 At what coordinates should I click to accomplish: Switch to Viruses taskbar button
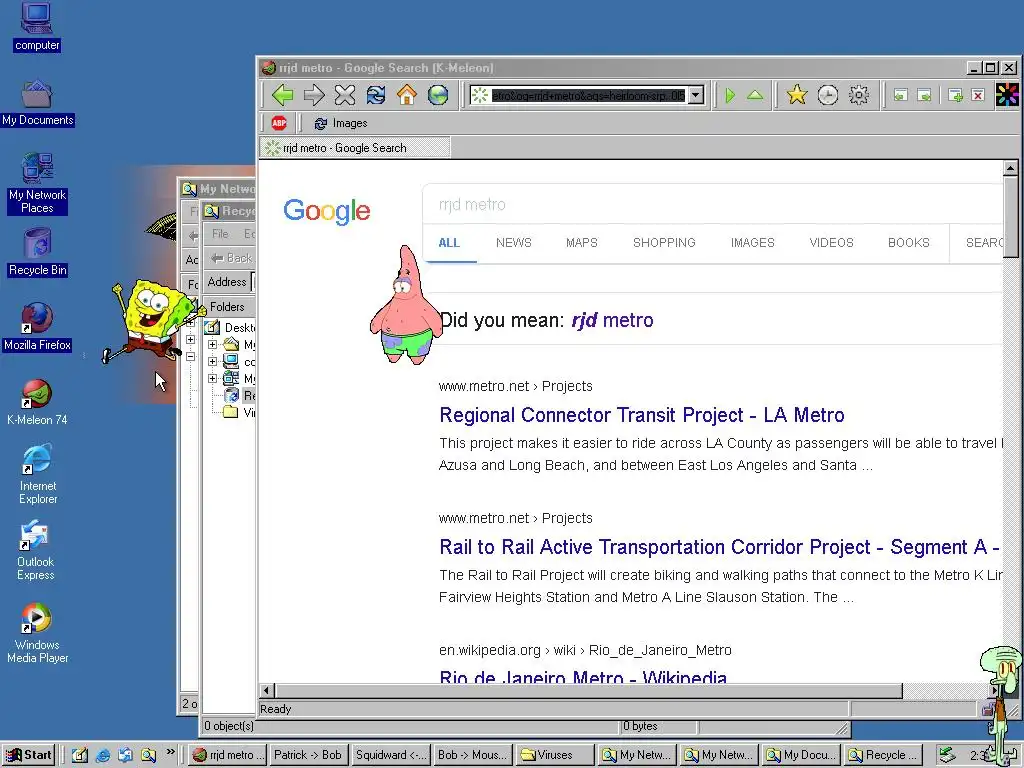[x=554, y=755]
